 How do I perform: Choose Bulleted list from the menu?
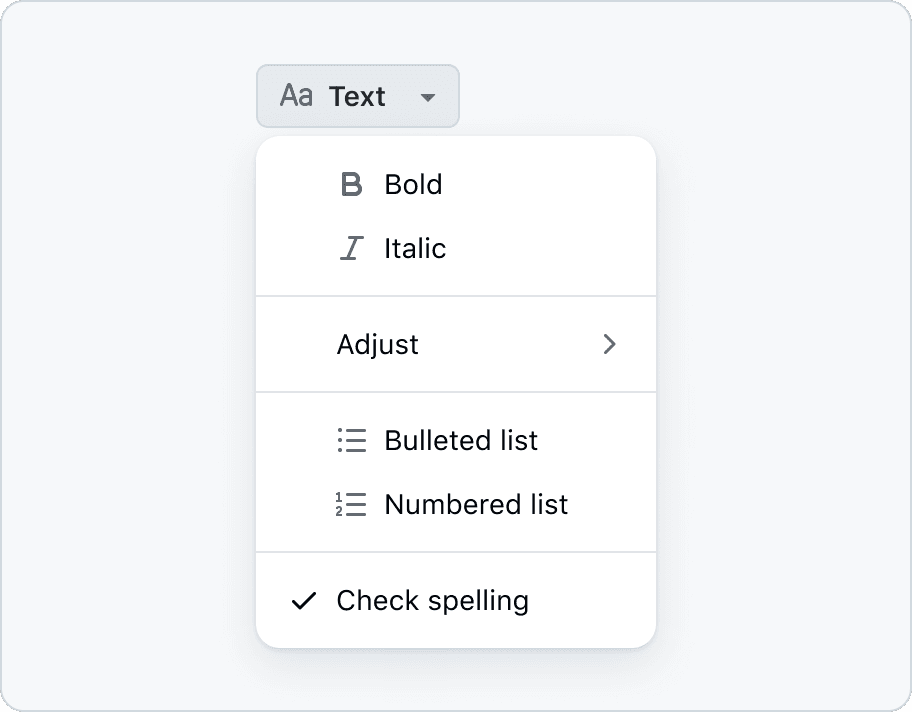461,441
